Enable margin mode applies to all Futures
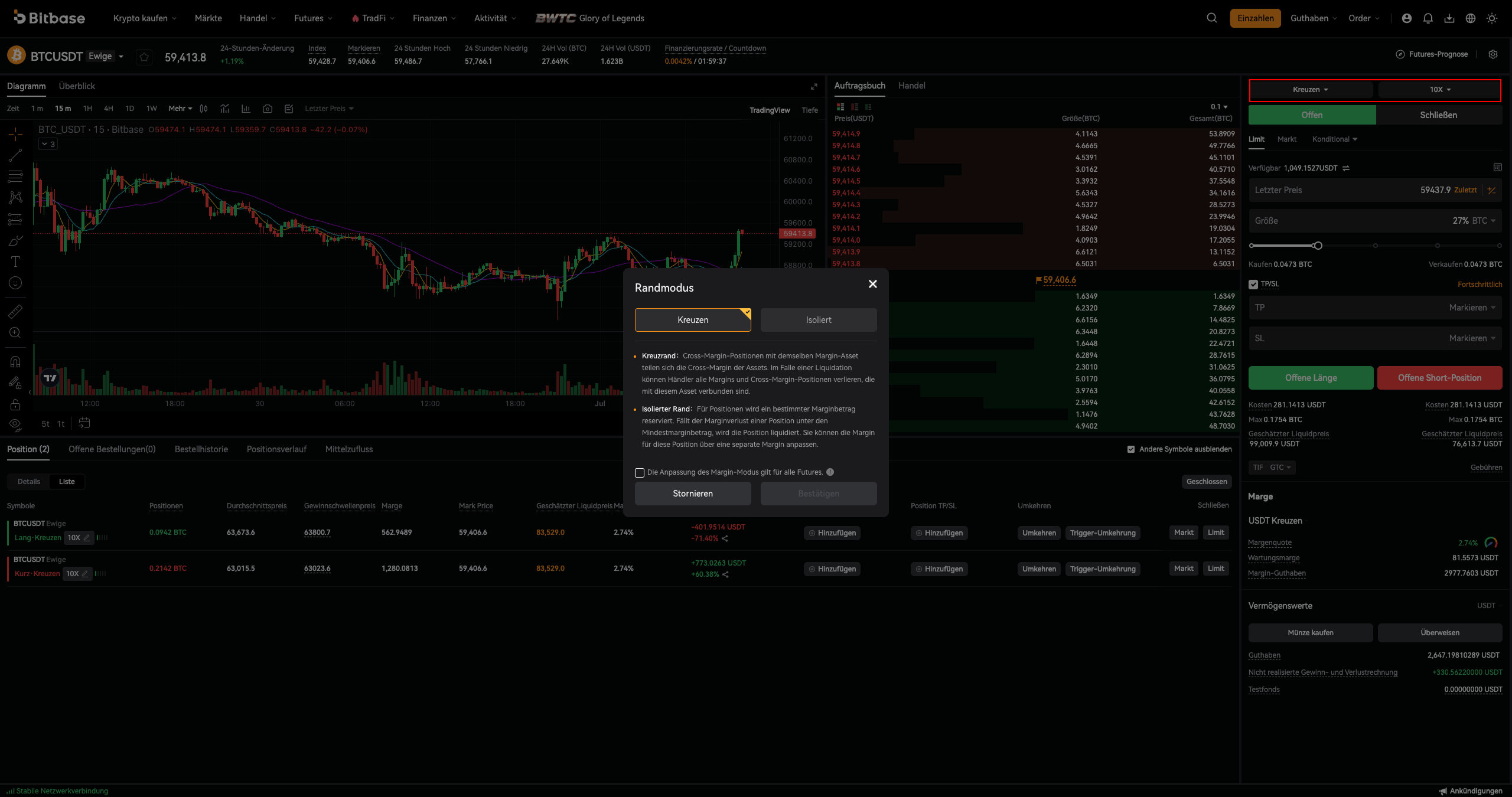Viewport: 1512px width, 797px height. [x=639, y=472]
